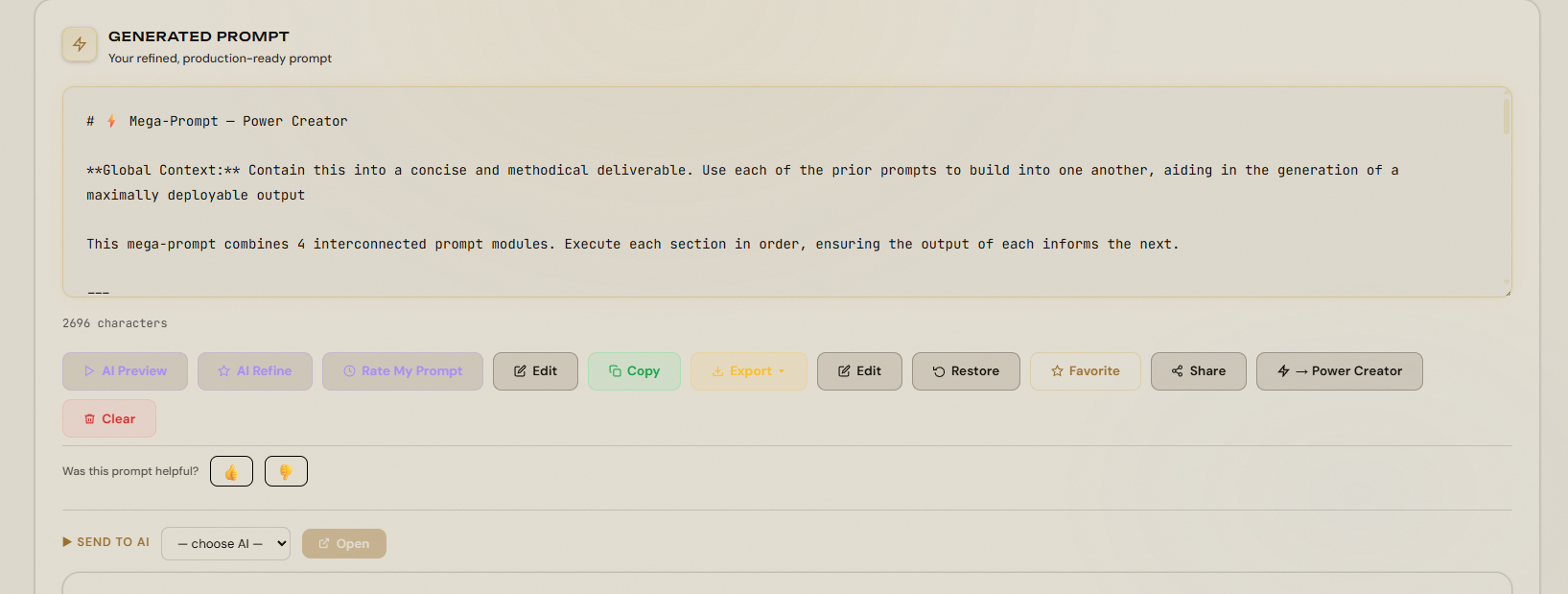
Task: Click the lightning bolt Generated Prompt icon
Action: click(x=80, y=44)
